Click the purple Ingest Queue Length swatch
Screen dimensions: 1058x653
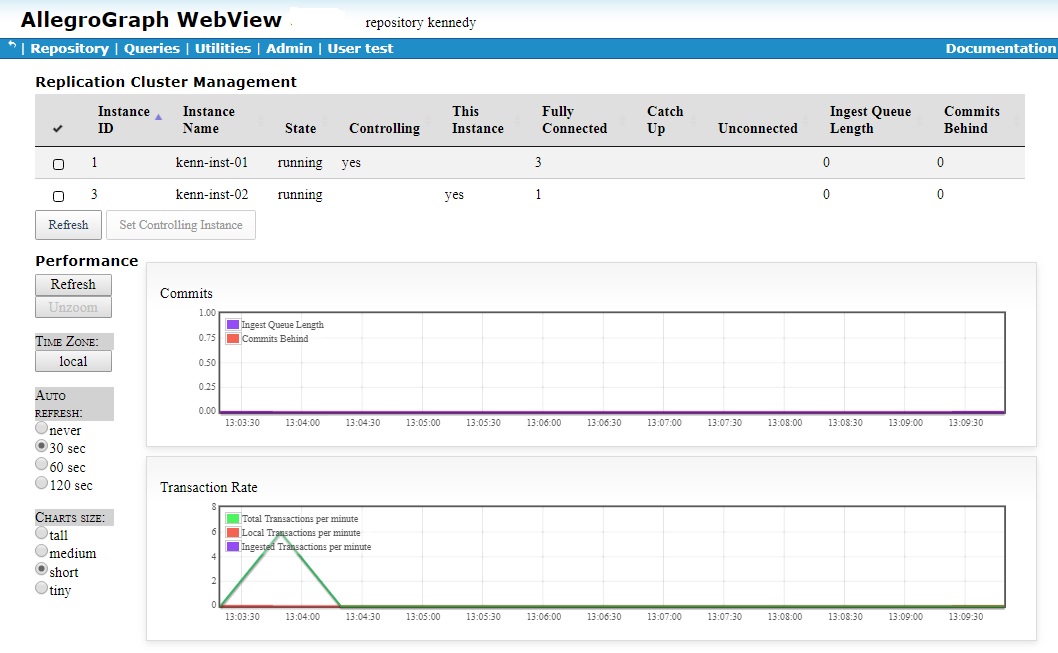[x=233, y=324]
